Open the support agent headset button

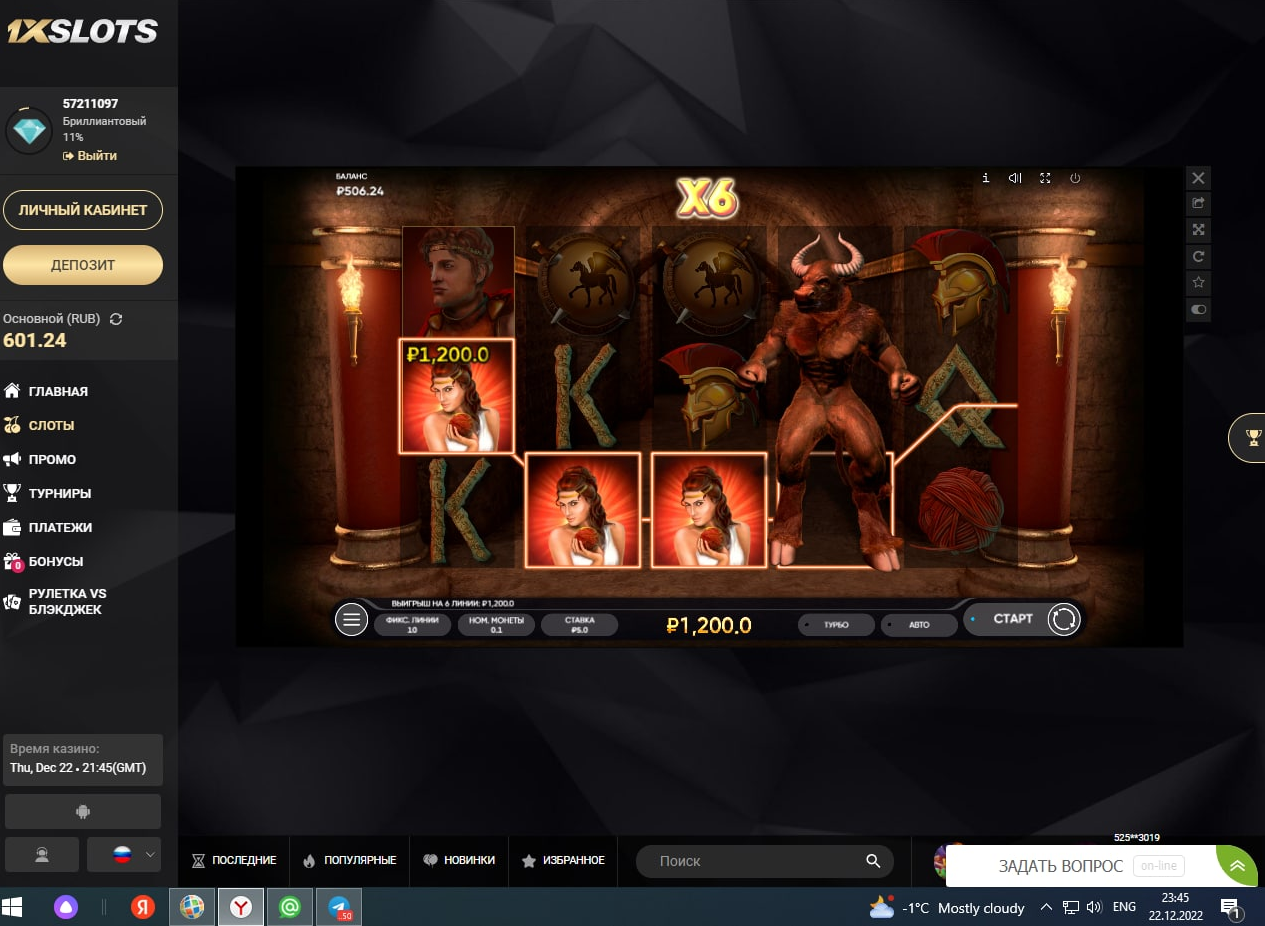[x=42, y=855]
